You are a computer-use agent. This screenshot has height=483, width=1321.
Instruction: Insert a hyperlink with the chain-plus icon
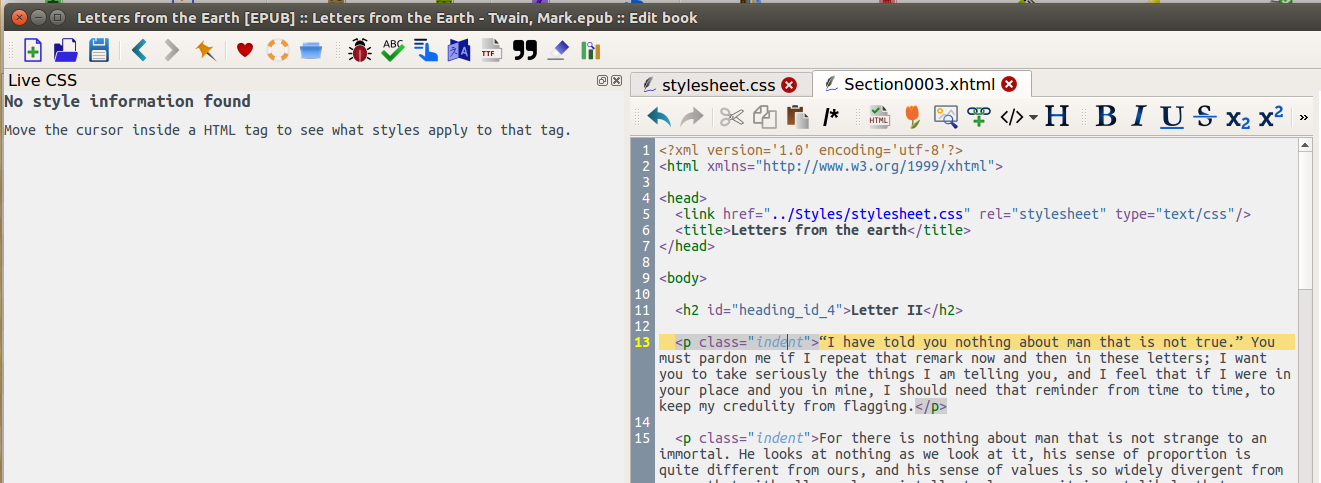click(x=978, y=117)
